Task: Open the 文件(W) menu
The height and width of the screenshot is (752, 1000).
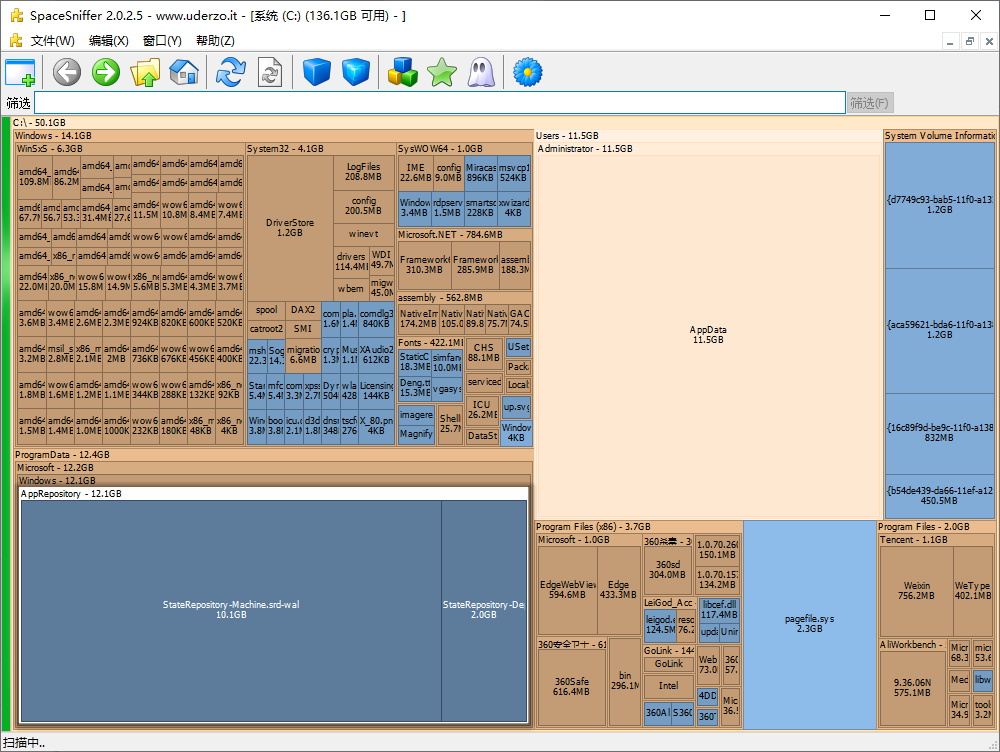Action: tap(52, 41)
